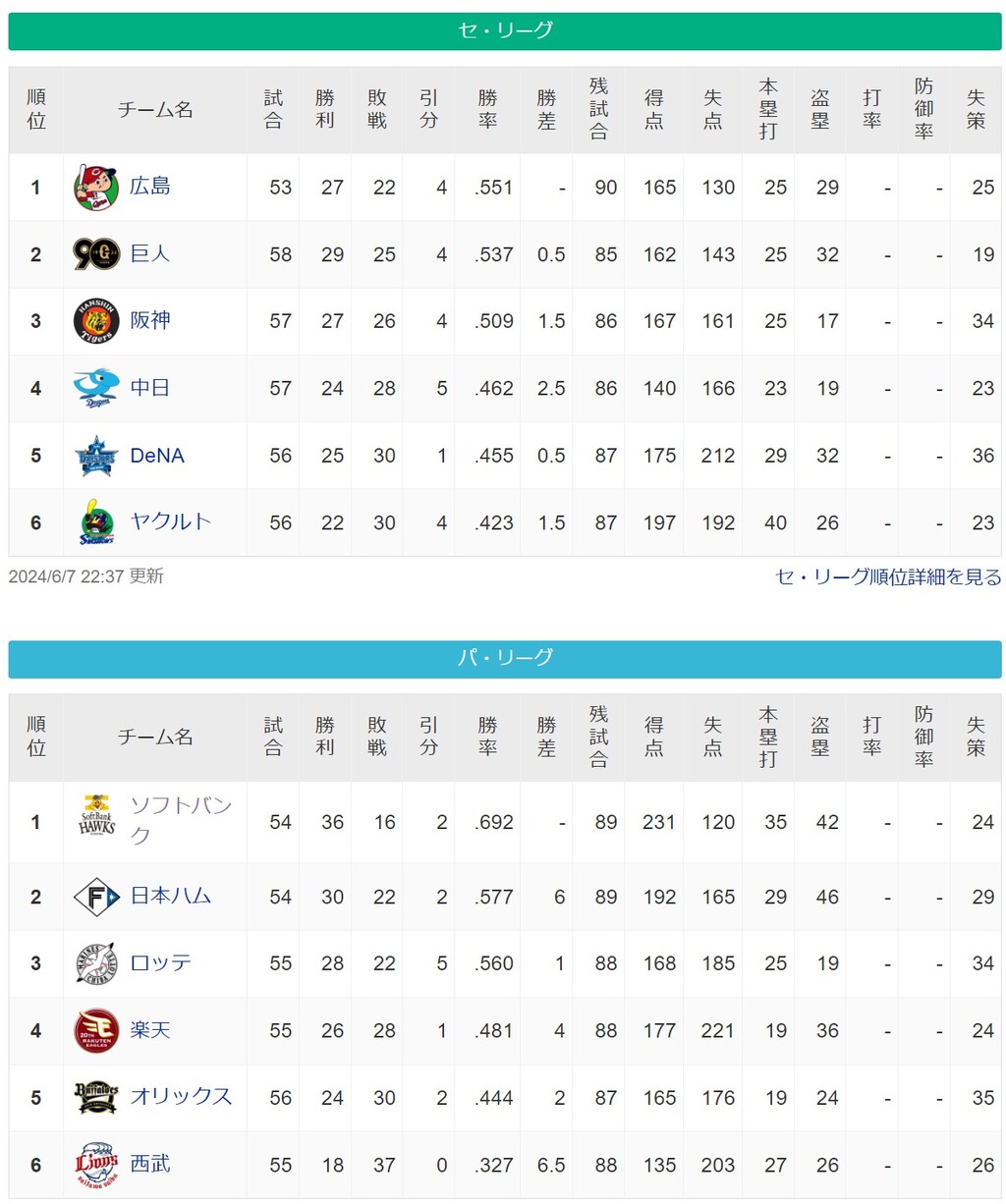Click the Nippon-Ham Fighters team logo

click(x=96, y=897)
